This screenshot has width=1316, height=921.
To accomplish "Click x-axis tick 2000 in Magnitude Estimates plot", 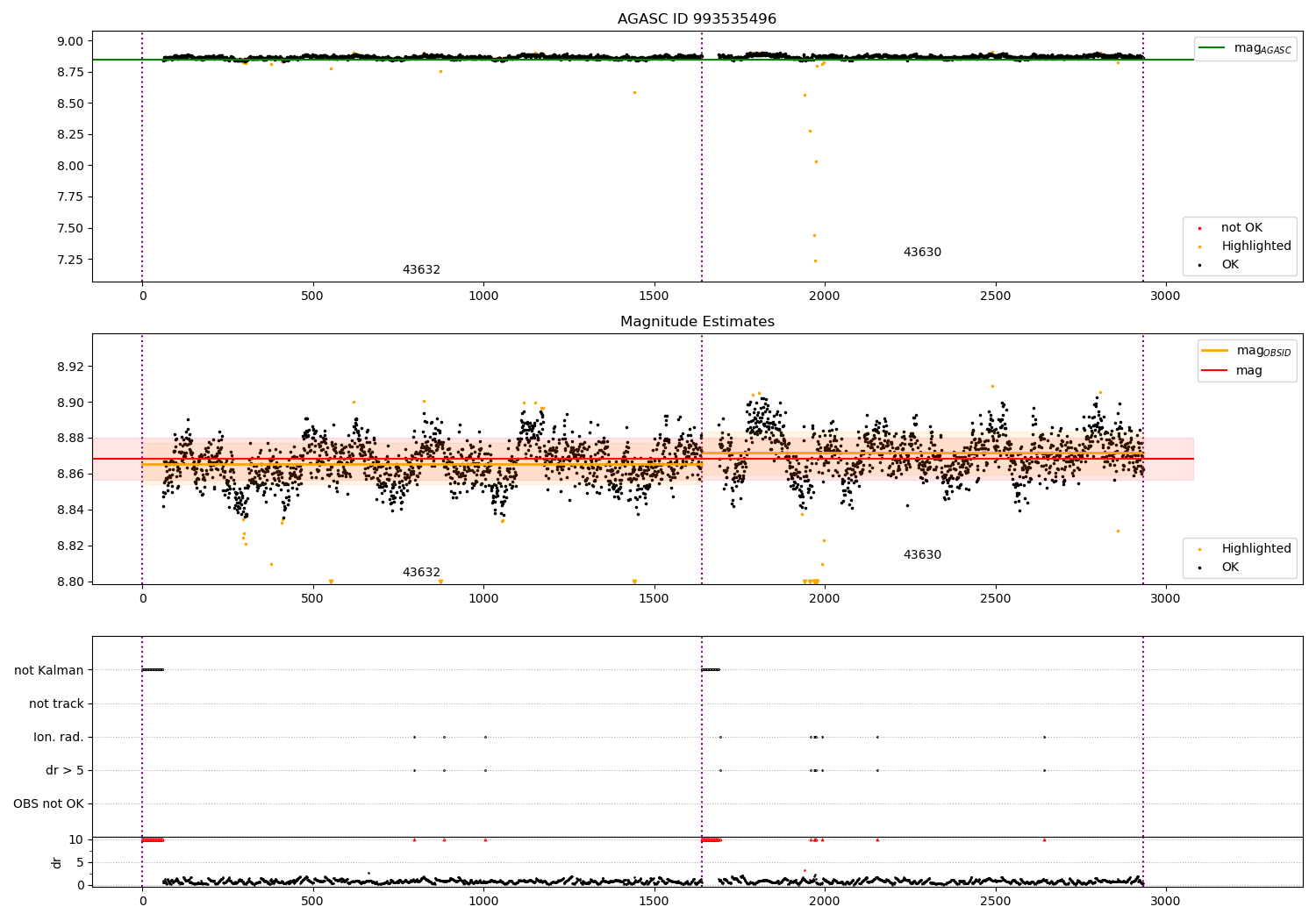I will [825, 599].
